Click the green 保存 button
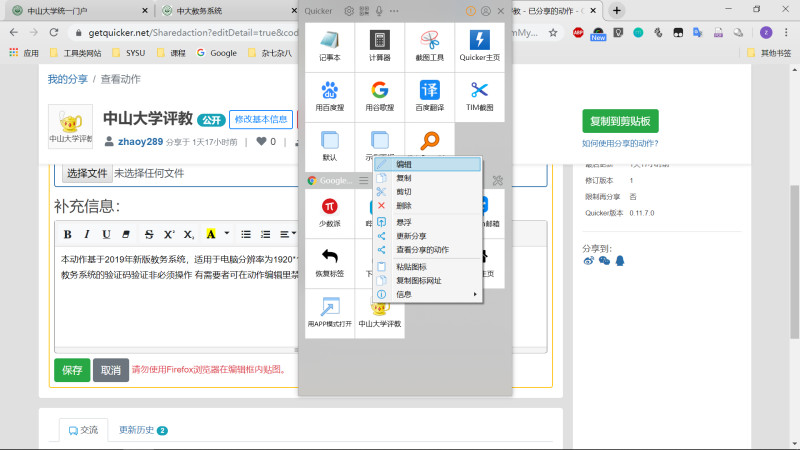800x450 pixels. click(72, 370)
